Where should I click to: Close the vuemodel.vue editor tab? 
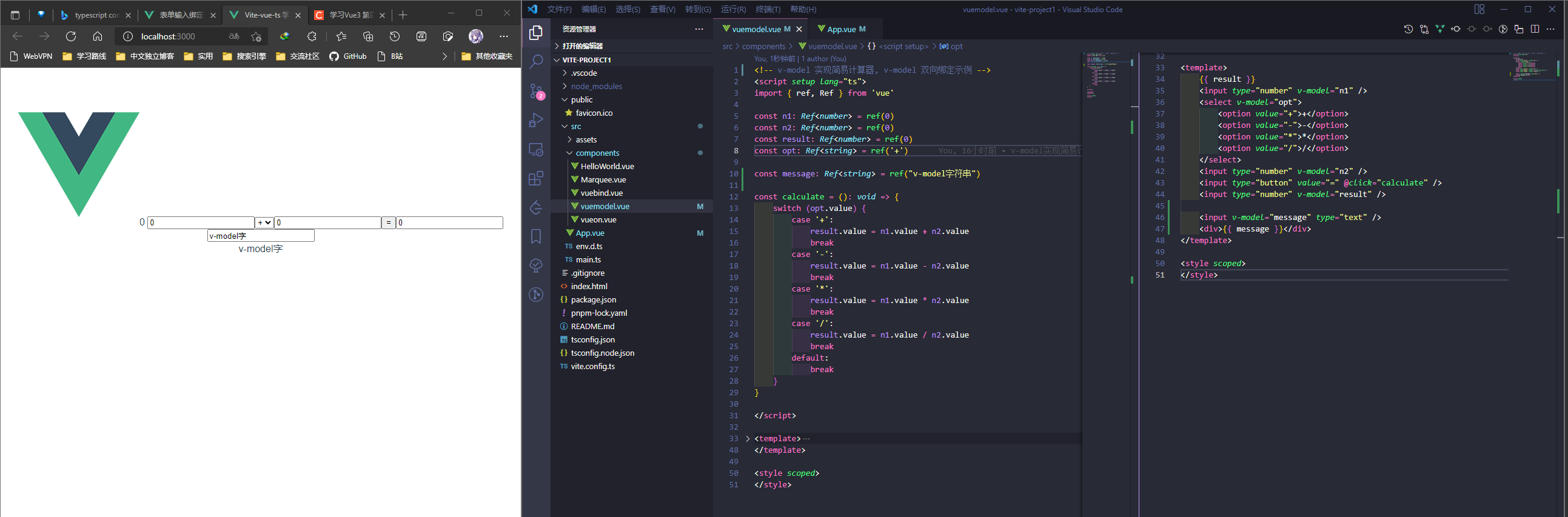point(799,29)
